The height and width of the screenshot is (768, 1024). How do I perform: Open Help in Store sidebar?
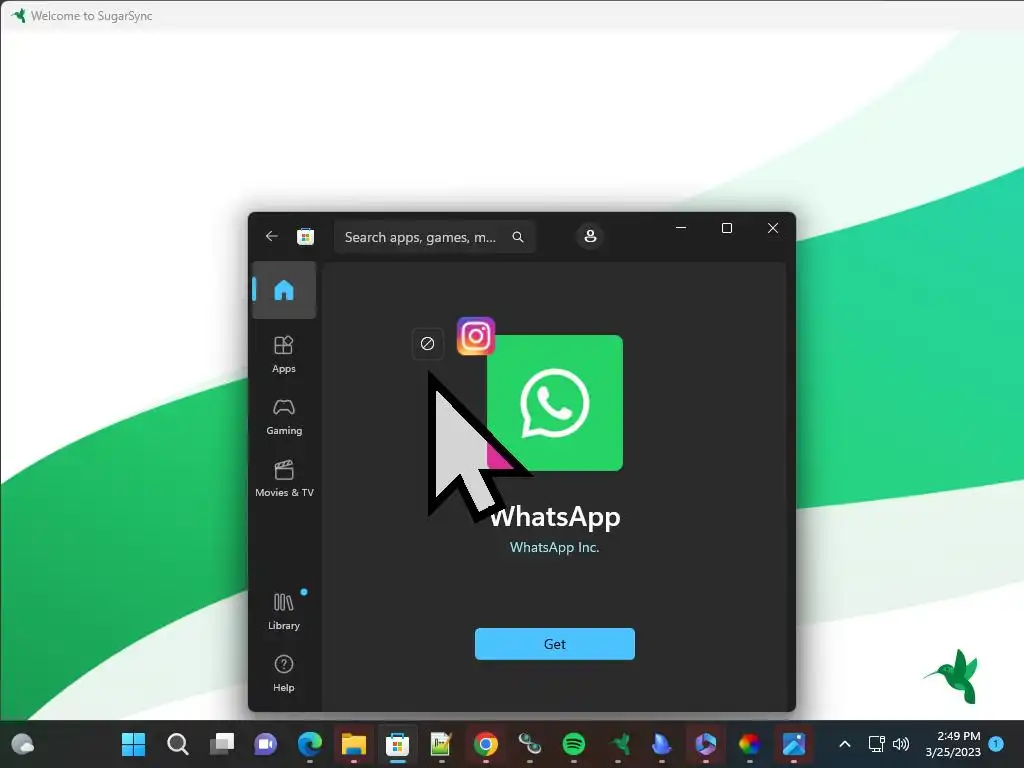click(284, 673)
